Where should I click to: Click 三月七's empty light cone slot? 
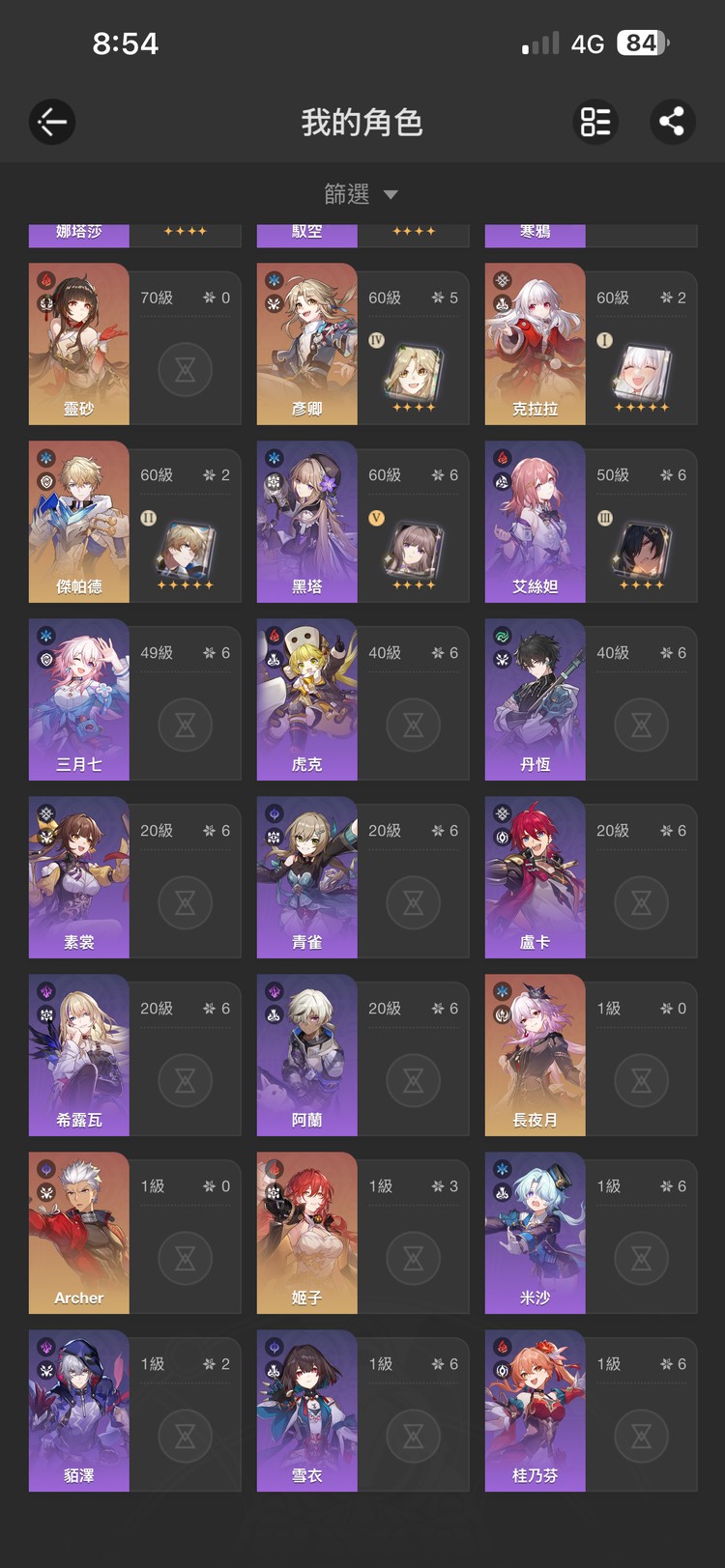point(186,725)
